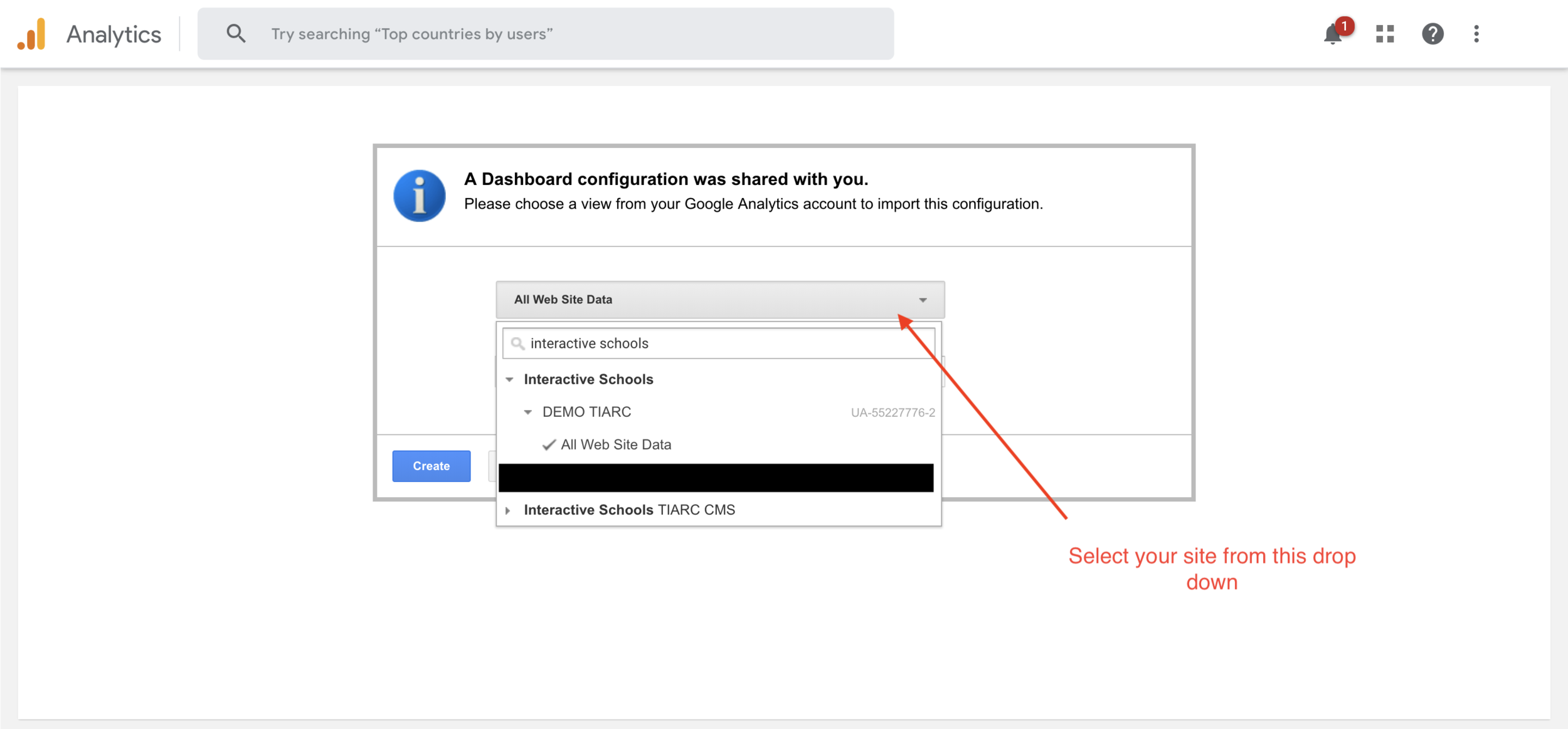Expand Interactive Schools TIARC CMS account
1568x729 pixels.
507,511
